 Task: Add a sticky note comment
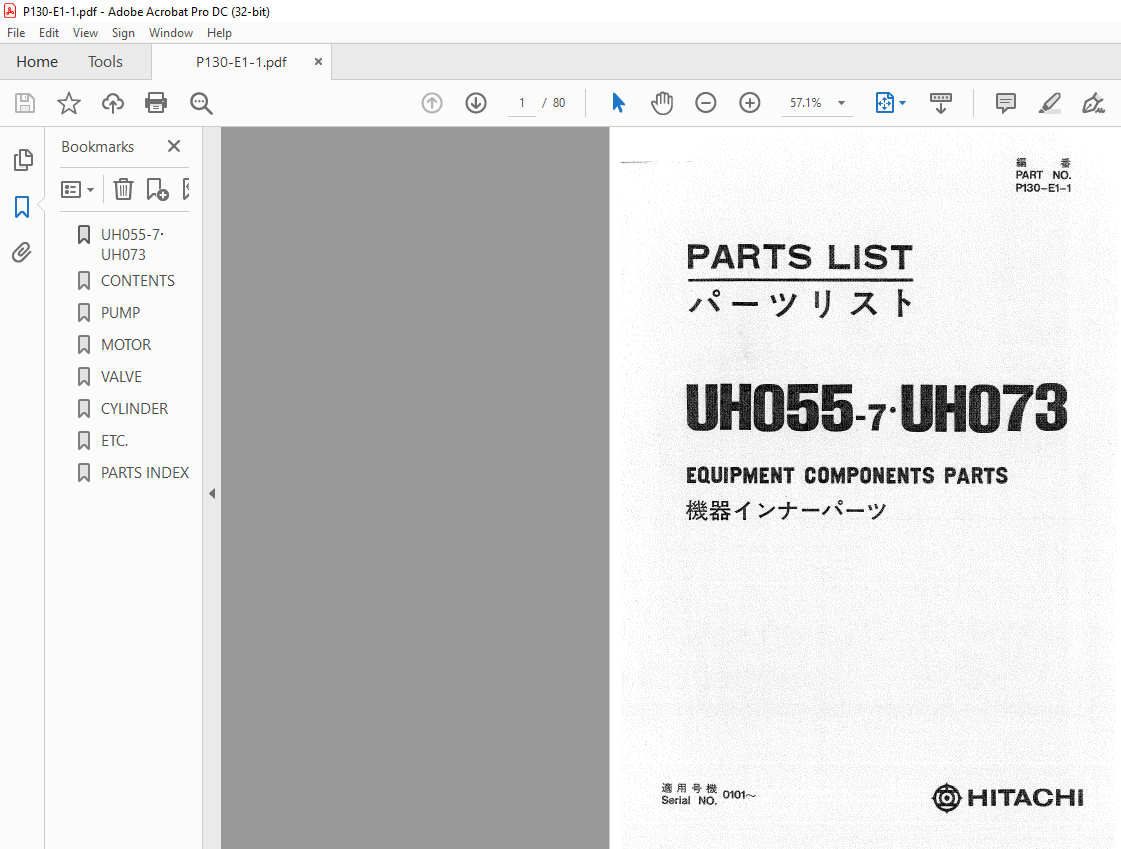tap(1005, 104)
